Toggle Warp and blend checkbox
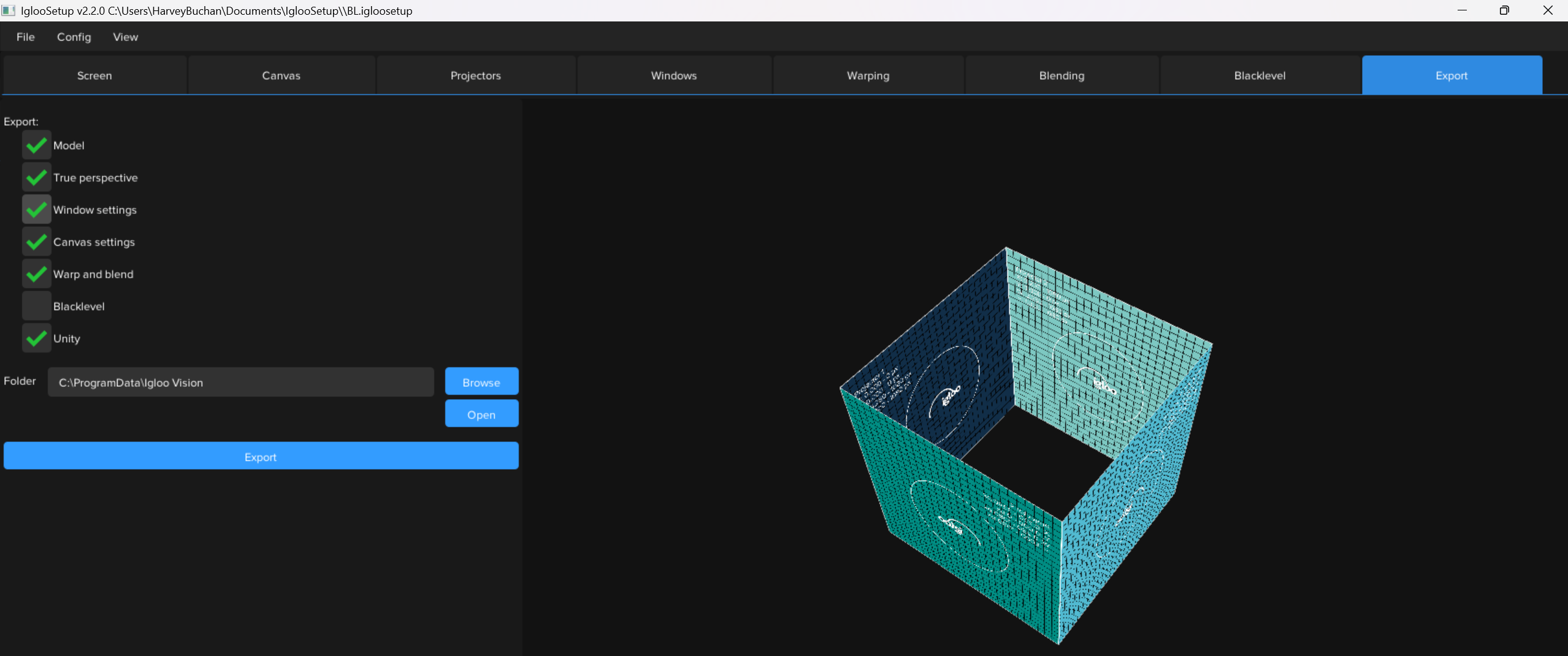Image resolution: width=1568 pixels, height=656 pixels. coord(36,274)
